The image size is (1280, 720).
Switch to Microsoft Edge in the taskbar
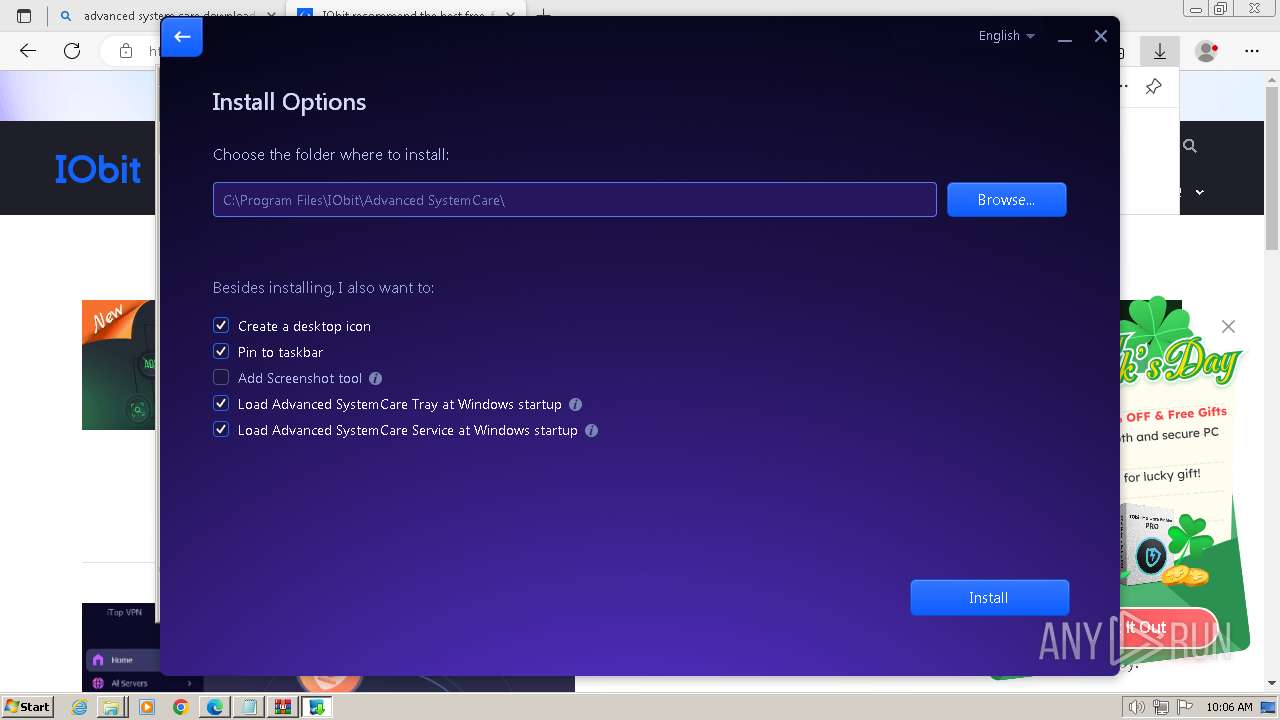pos(215,707)
